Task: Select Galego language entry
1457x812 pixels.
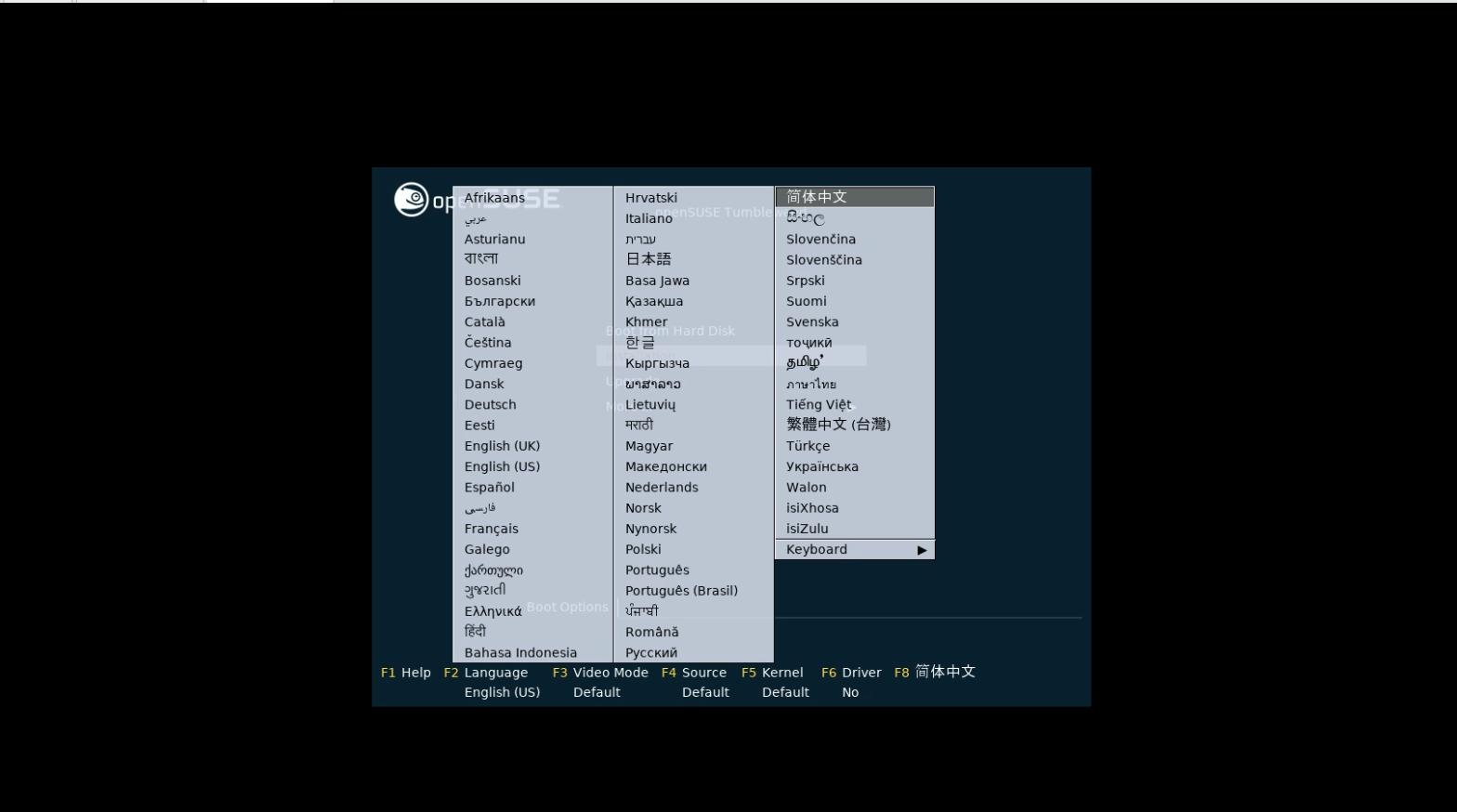Action: pos(487,549)
